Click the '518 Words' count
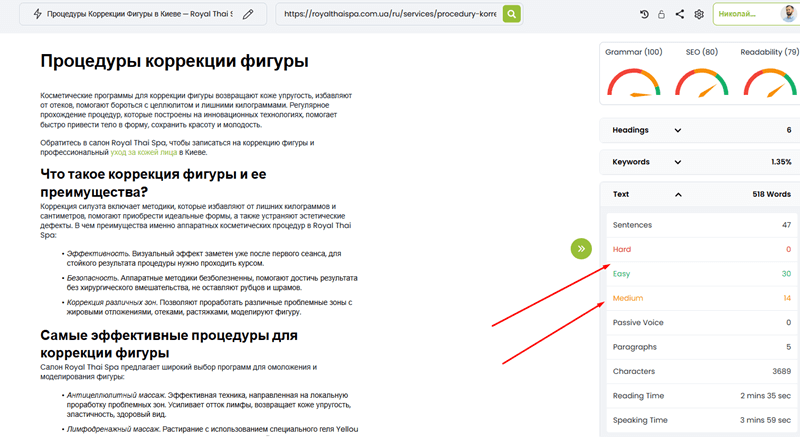Screen dimensions: 800x437 pyautogui.click(x=771, y=194)
